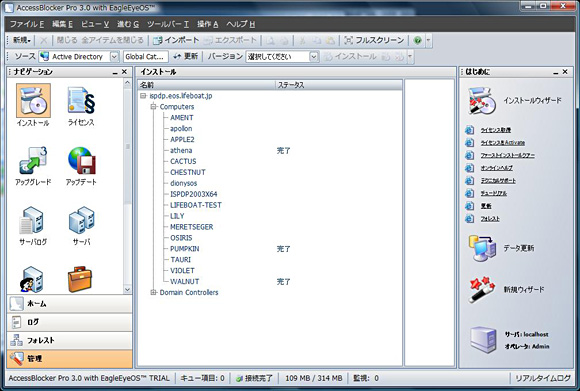The width and height of the screenshot is (580, 391).
Task: Click the 完了 status in athena's row
Action: coord(284,151)
